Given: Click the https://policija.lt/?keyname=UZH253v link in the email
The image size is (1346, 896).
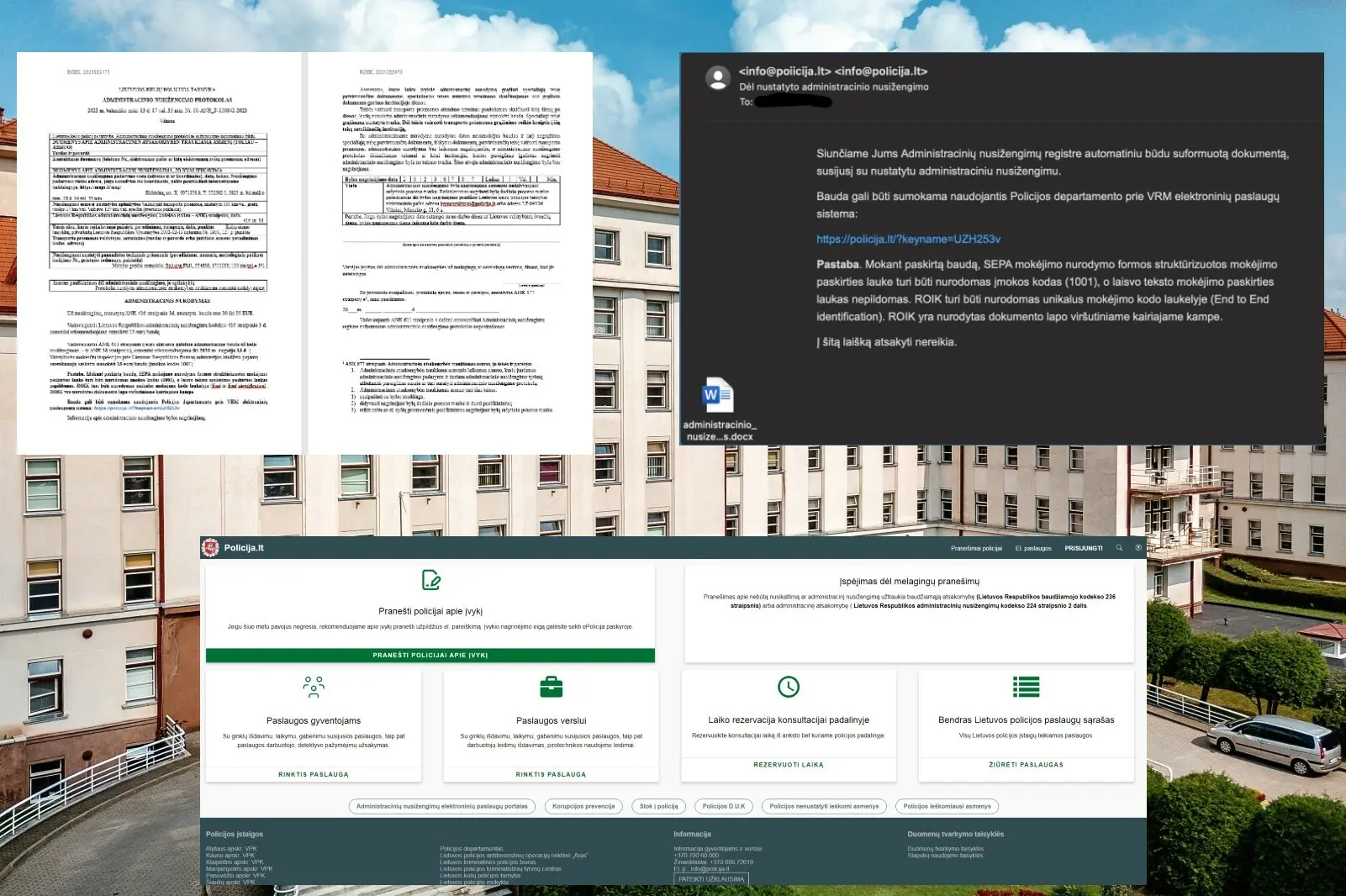Looking at the screenshot, I should [908, 239].
